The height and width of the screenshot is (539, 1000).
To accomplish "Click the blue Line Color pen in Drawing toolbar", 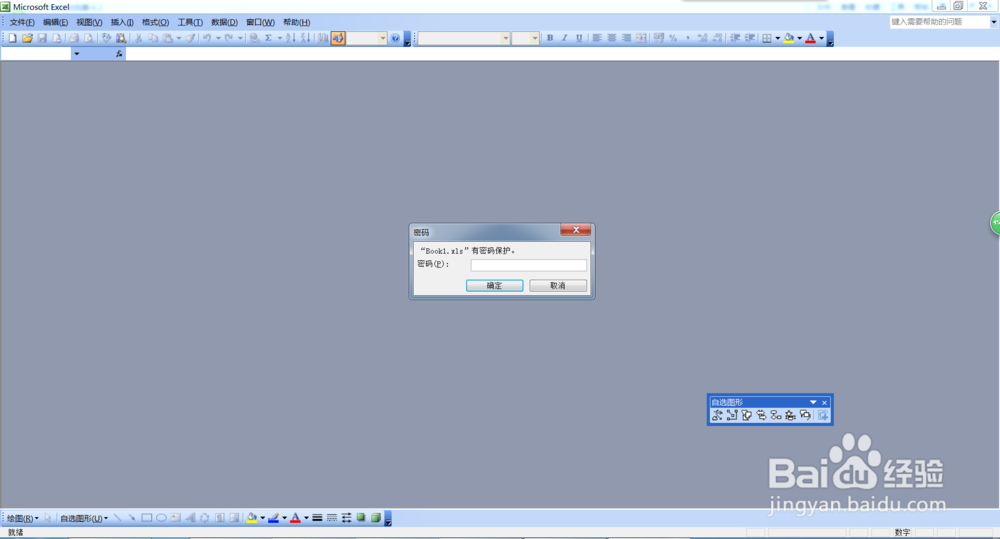I will tap(274, 518).
